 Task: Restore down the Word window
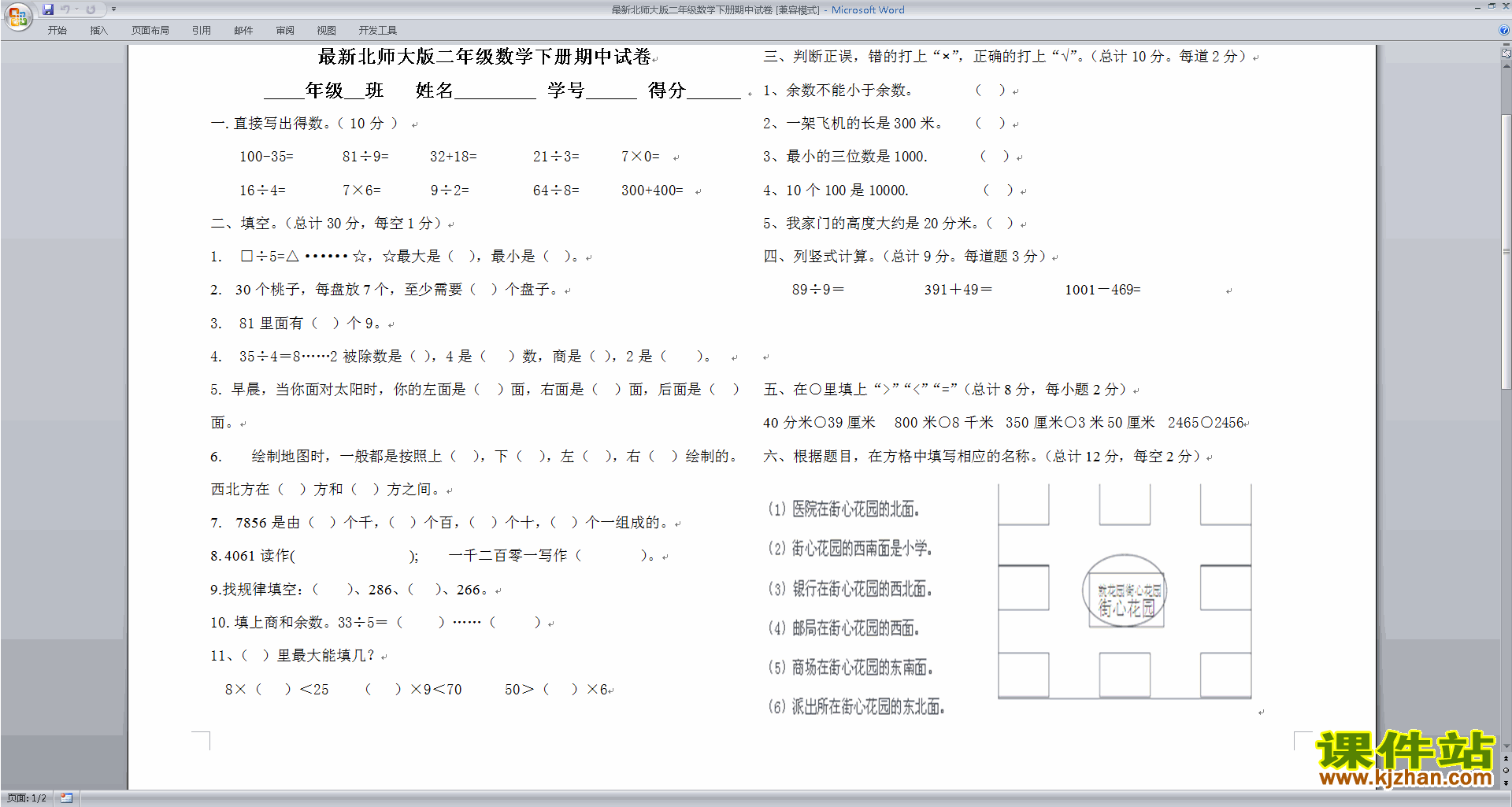click(x=1492, y=6)
